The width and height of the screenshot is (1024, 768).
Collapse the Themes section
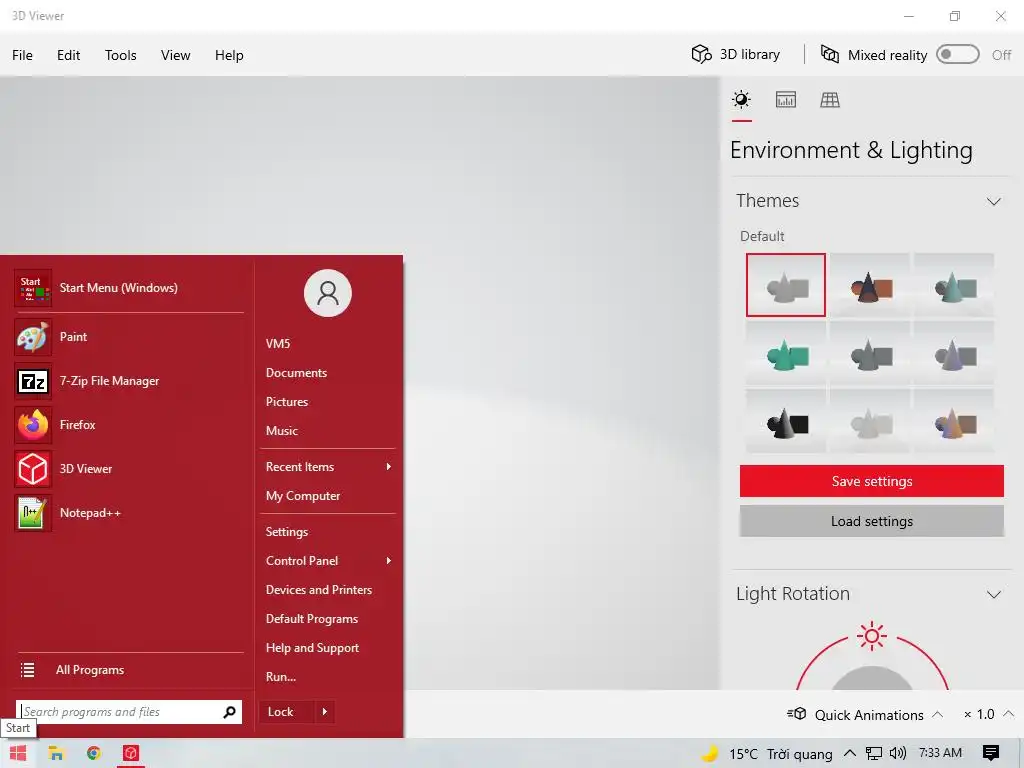[993, 201]
